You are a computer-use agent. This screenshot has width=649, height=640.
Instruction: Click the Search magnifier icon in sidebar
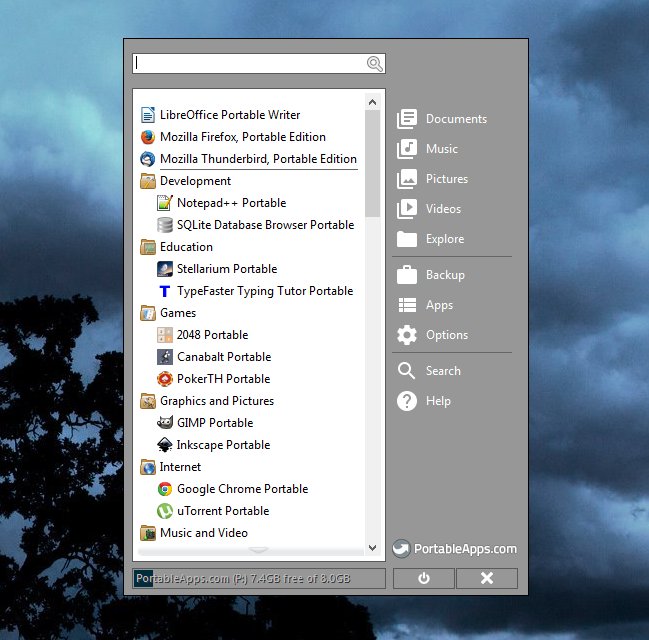coord(406,371)
